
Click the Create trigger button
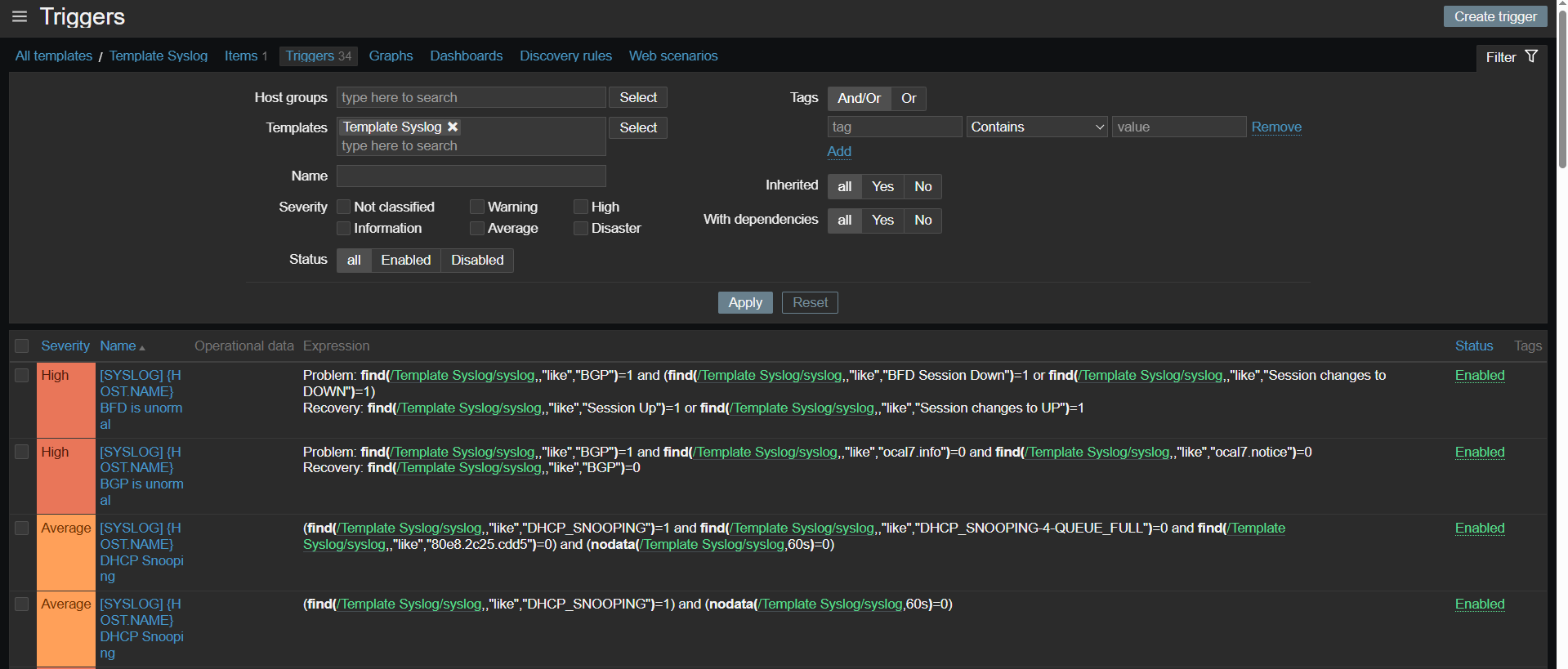tap(1495, 16)
